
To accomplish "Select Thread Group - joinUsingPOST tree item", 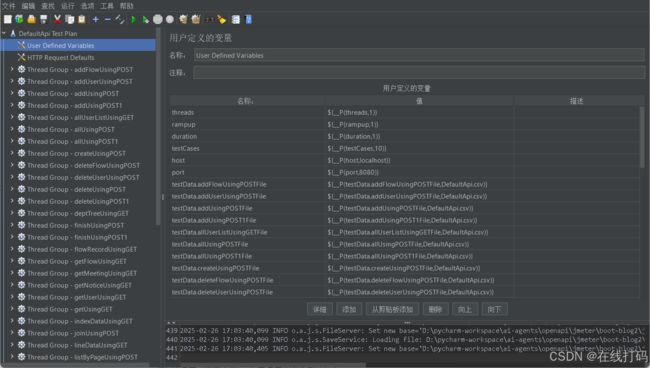I will pos(73,333).
